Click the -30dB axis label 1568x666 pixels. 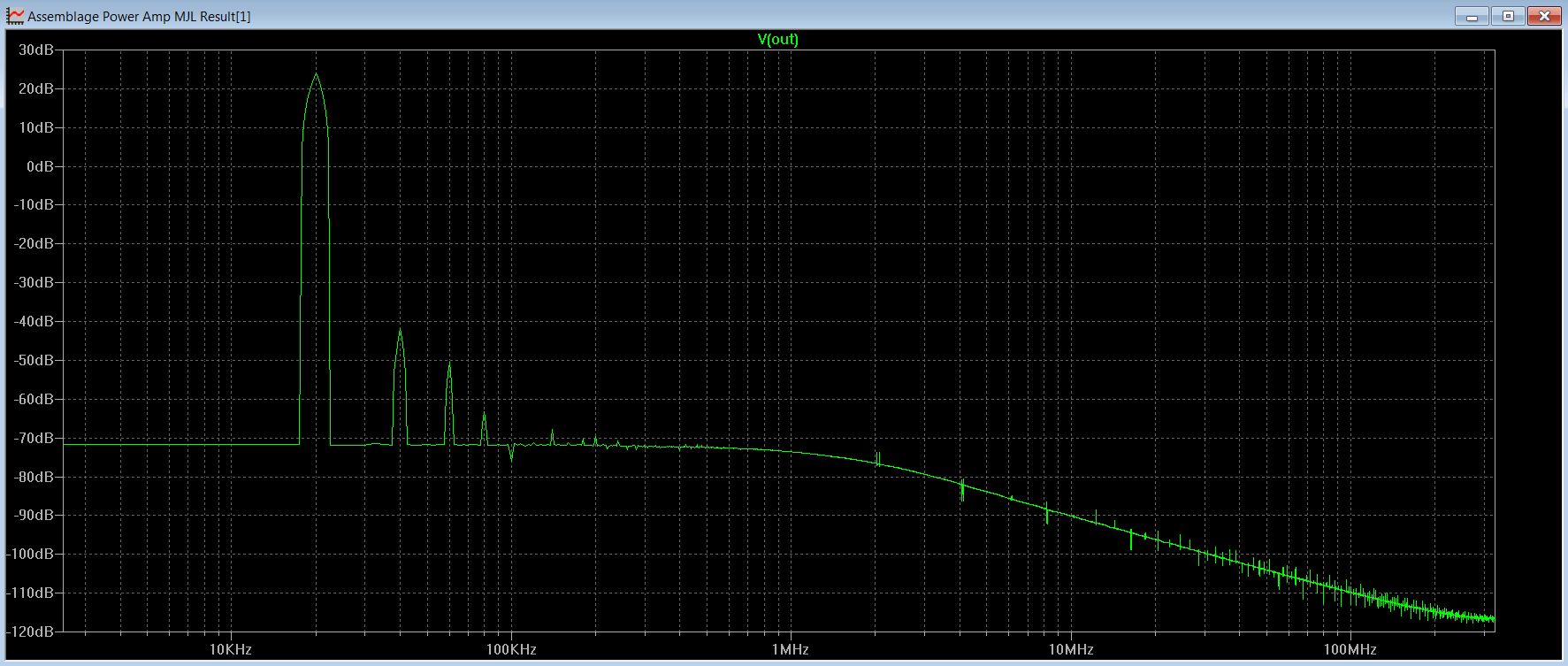(x=34, y=283)
